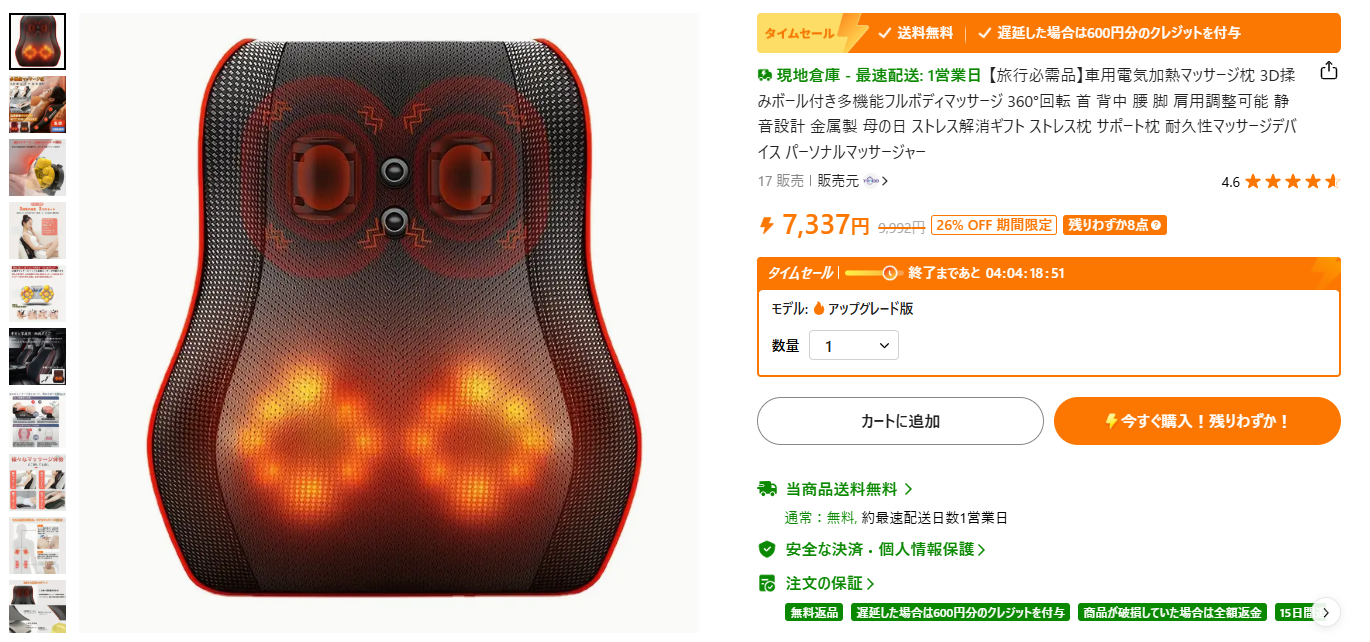The height and width of the screenshot is (642, 1370).
Task: Click the share icon beside product title
Action: (x=1328, y=71)
